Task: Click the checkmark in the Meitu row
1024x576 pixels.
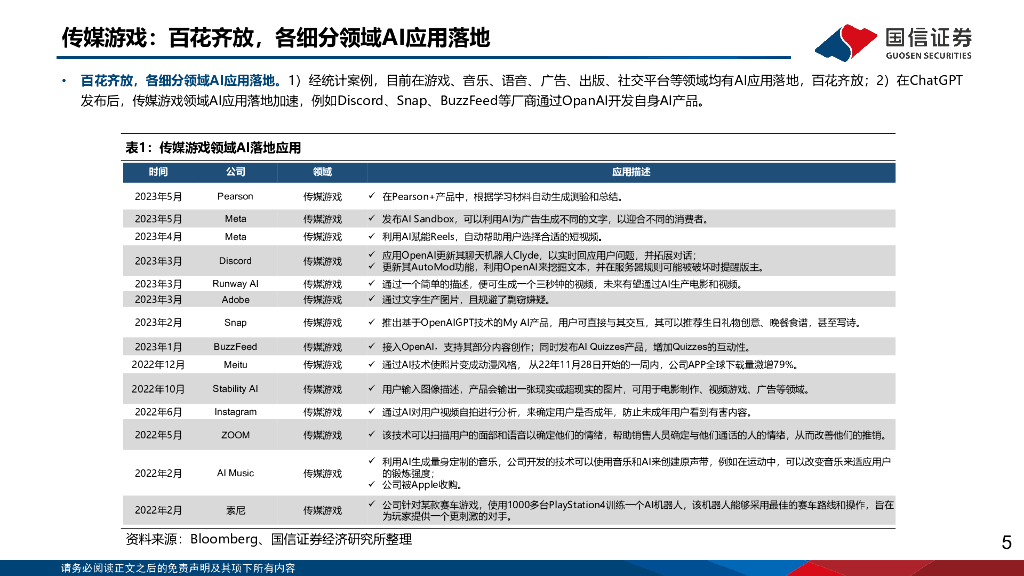Action: [x=371, y=365]
